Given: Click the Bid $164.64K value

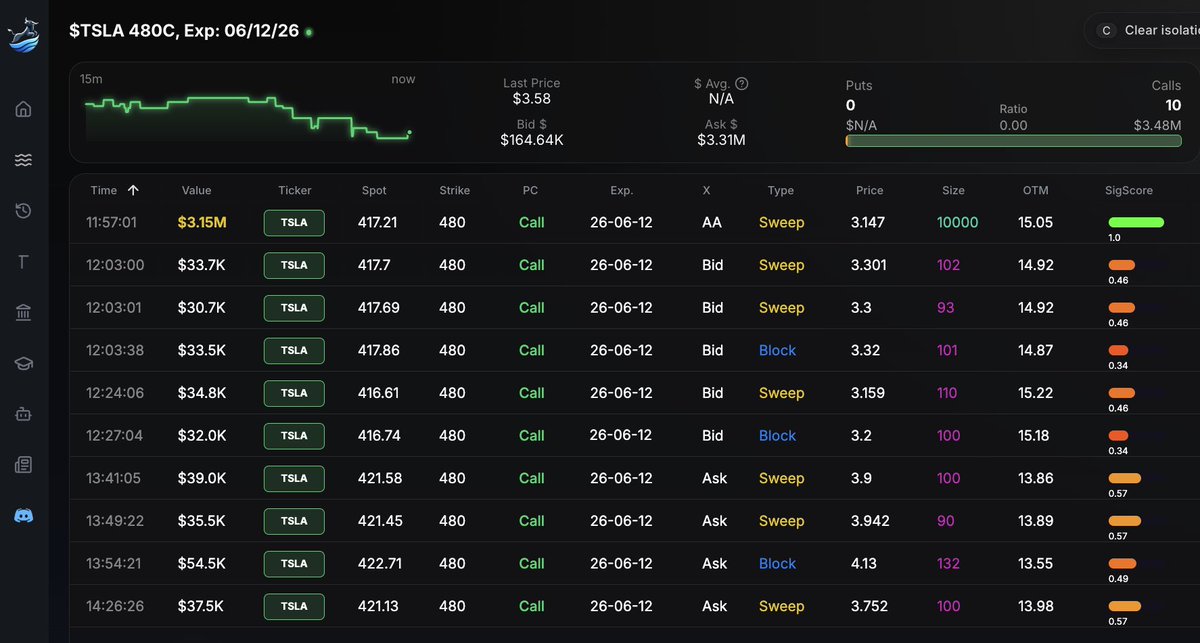Looking at the screenshot, I should click(532, 140).
